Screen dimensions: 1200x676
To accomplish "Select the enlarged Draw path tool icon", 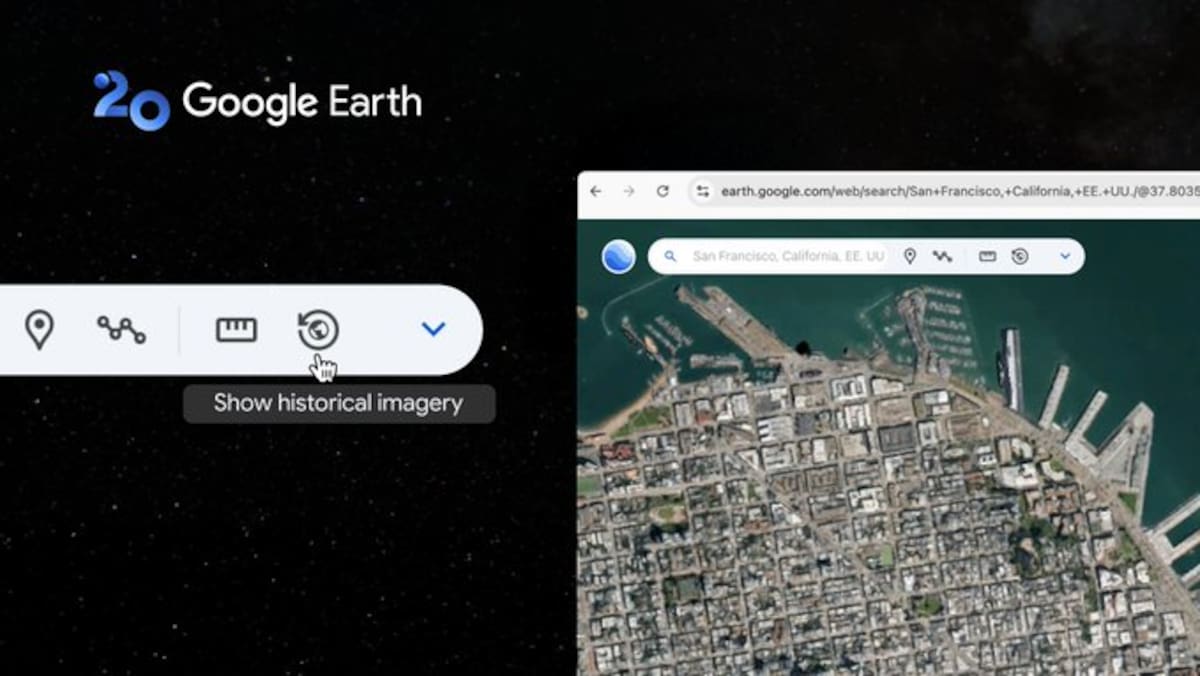I will (121, 330).
